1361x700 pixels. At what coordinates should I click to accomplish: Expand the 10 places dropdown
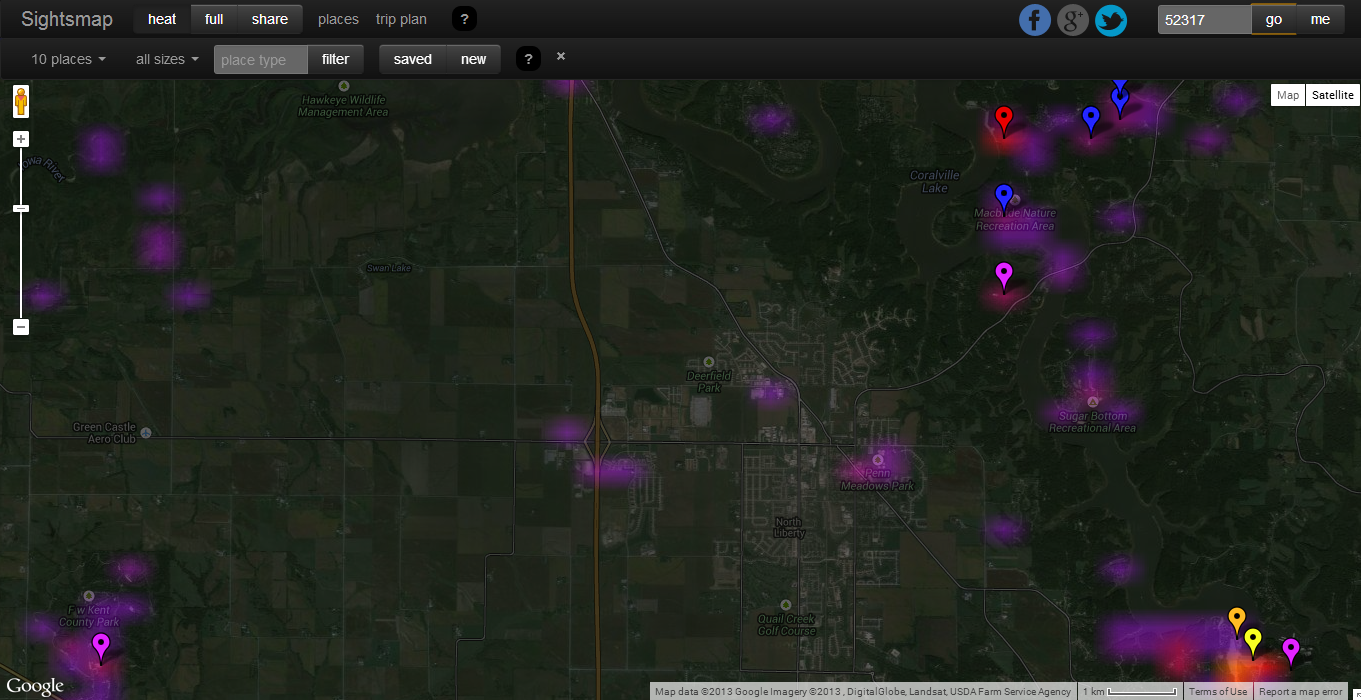click(68, 59)
